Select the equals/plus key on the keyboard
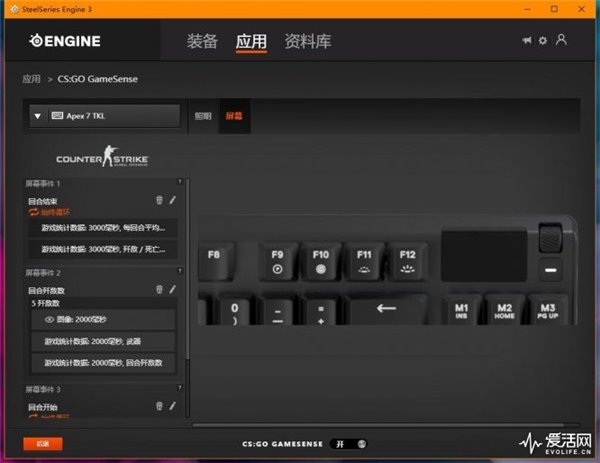 [x=321, y=311]
